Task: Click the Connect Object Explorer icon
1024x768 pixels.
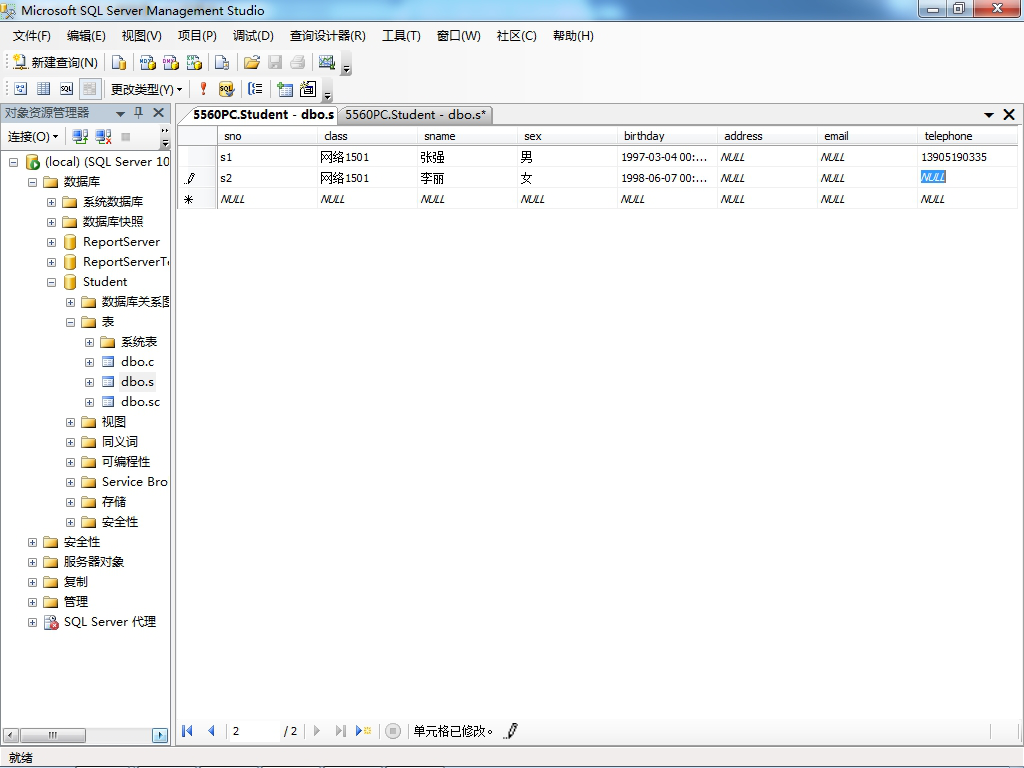Action: point(80,136)
